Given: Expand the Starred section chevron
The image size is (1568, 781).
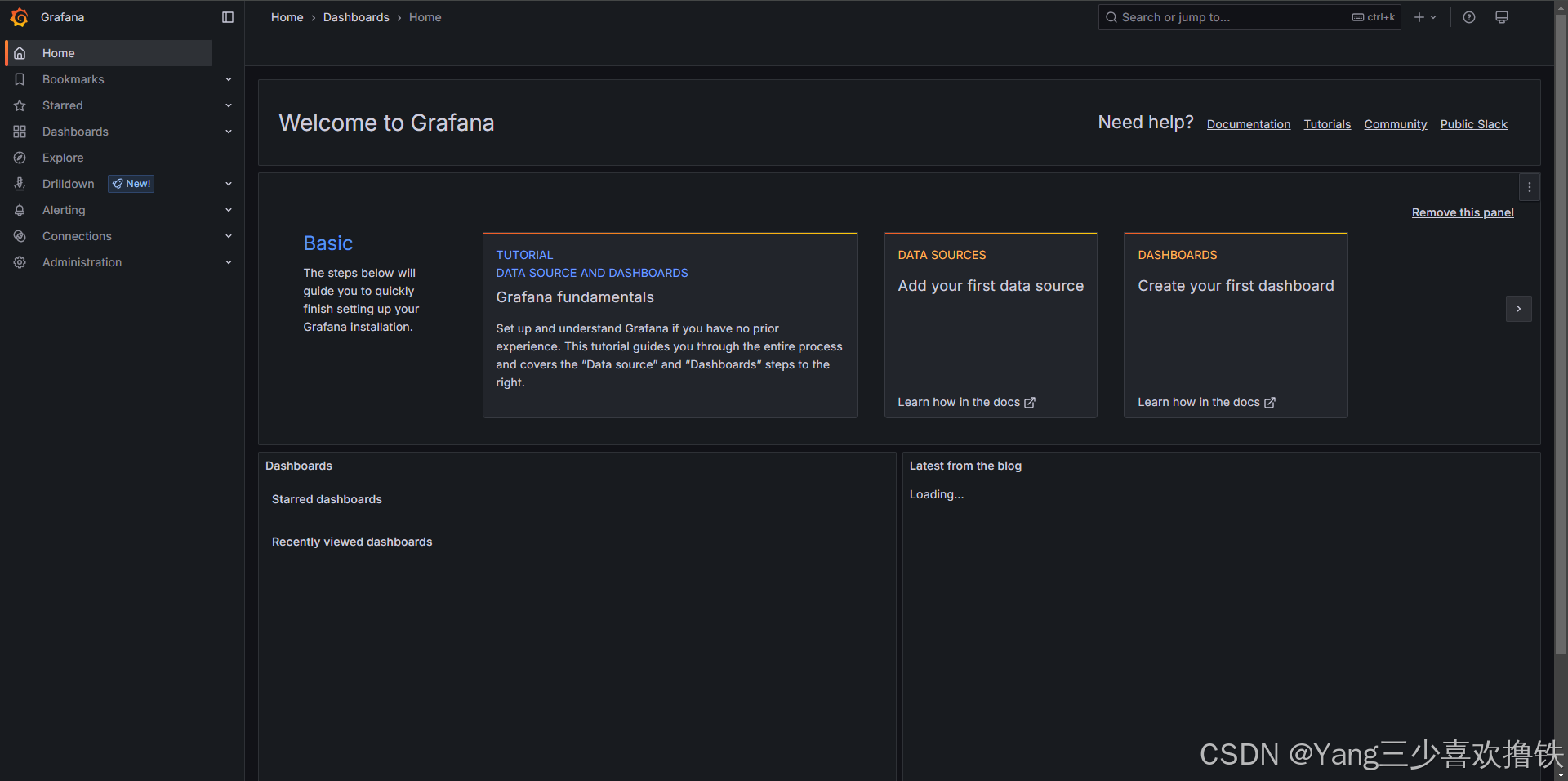Looking at the screenshot, I should click(x=229, y=105).
